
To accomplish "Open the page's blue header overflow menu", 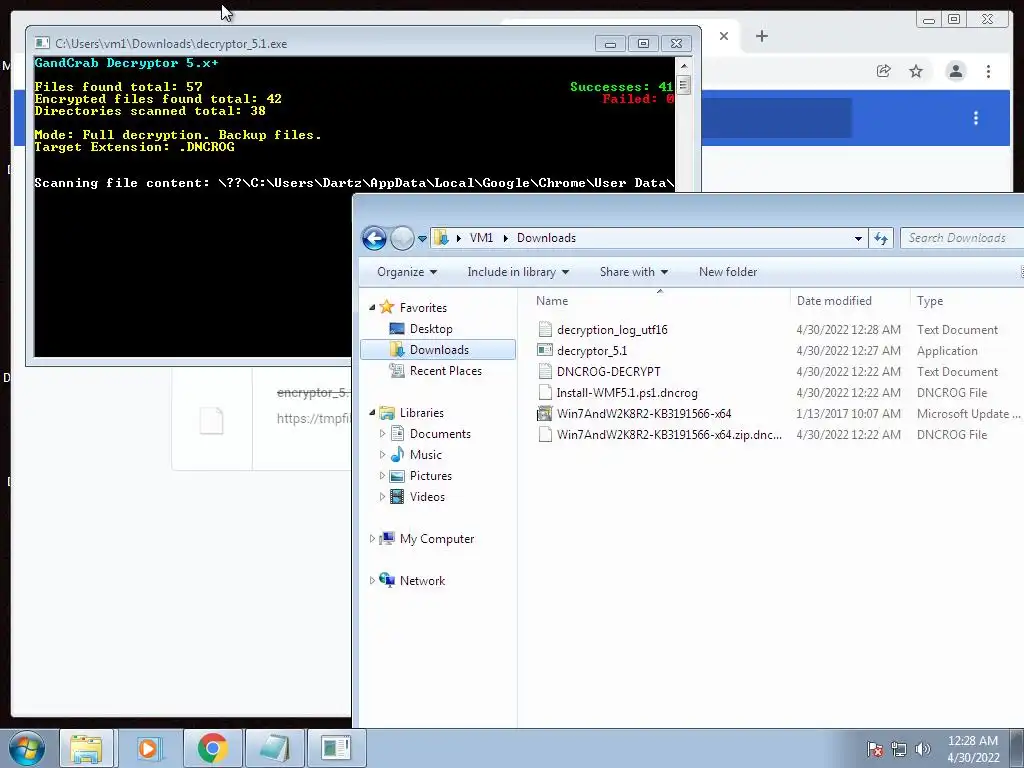I will click(x=976, y=118).
